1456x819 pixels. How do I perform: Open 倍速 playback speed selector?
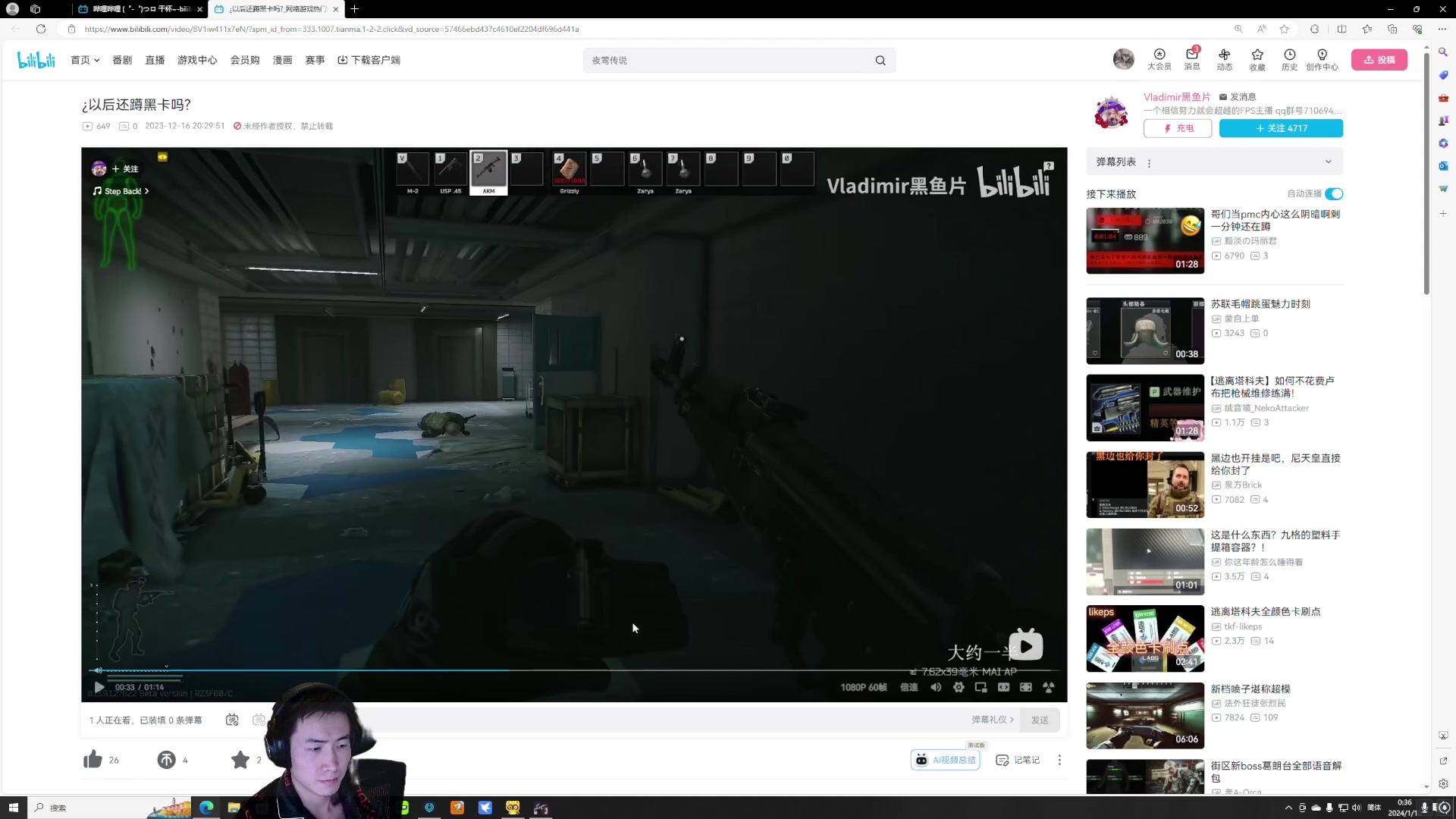[908, 688]
